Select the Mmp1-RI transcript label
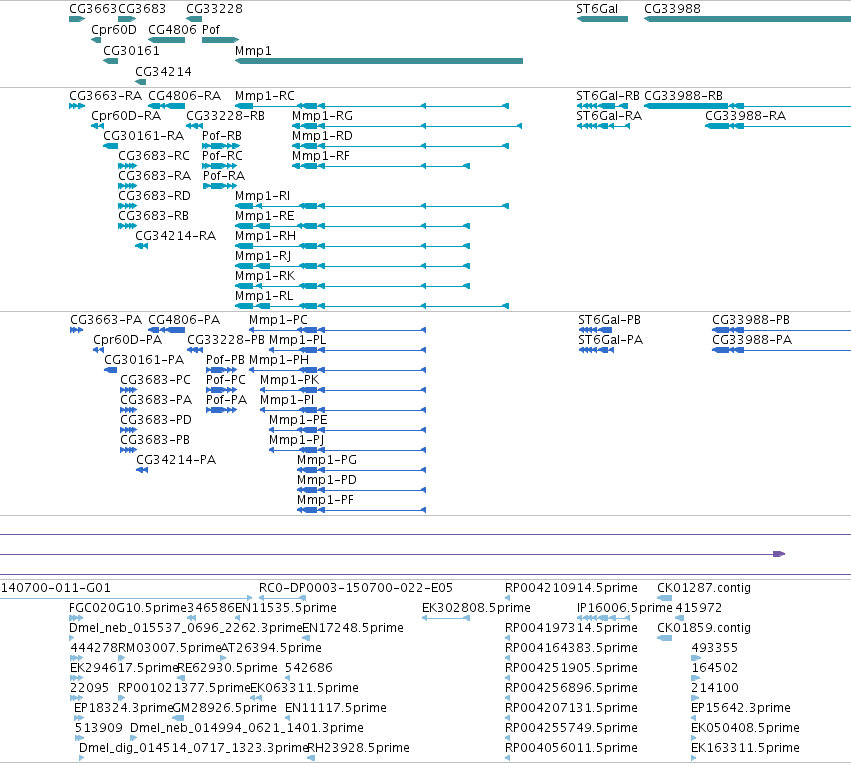This screenshot has height=763, width=851. pyautogui.click(x=262, y=196)
